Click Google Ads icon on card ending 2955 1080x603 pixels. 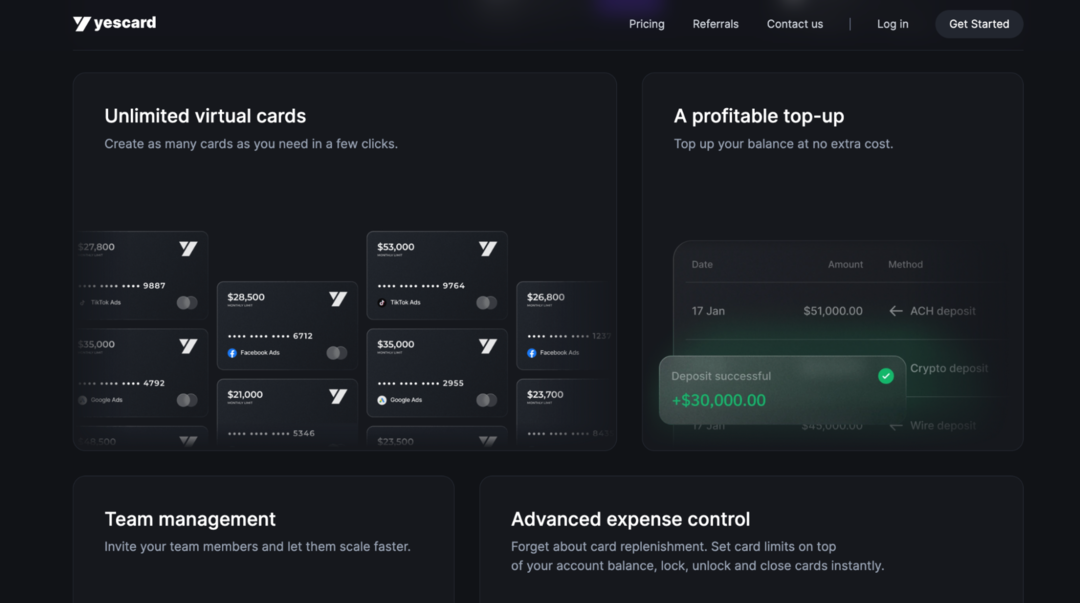382,400
